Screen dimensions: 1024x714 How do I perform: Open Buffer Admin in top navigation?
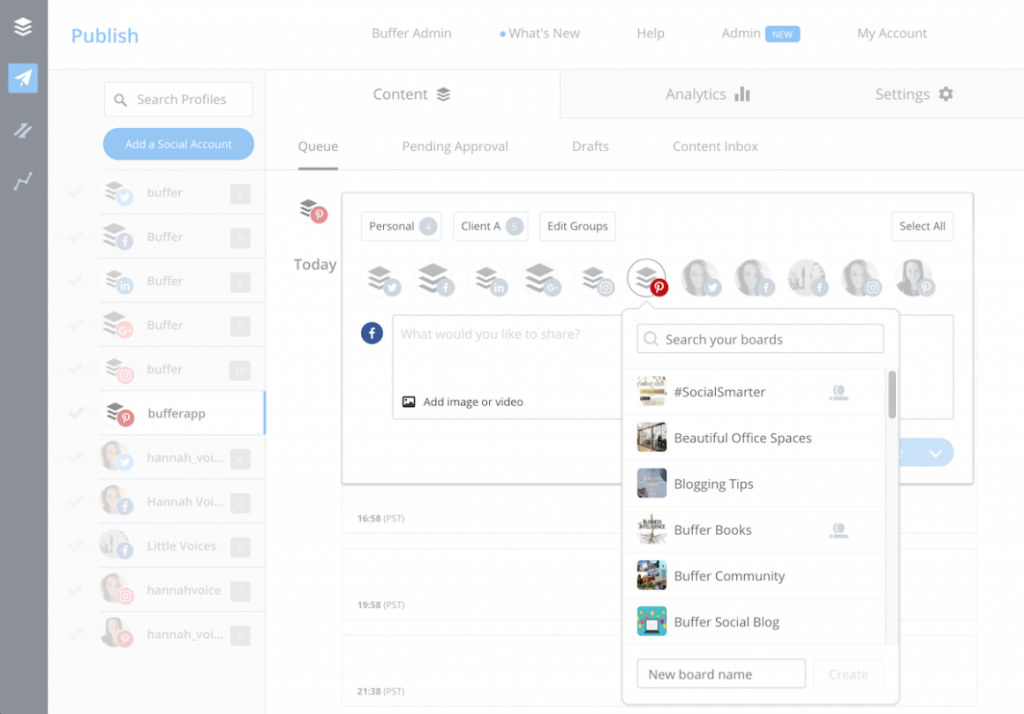pos(411,33)
